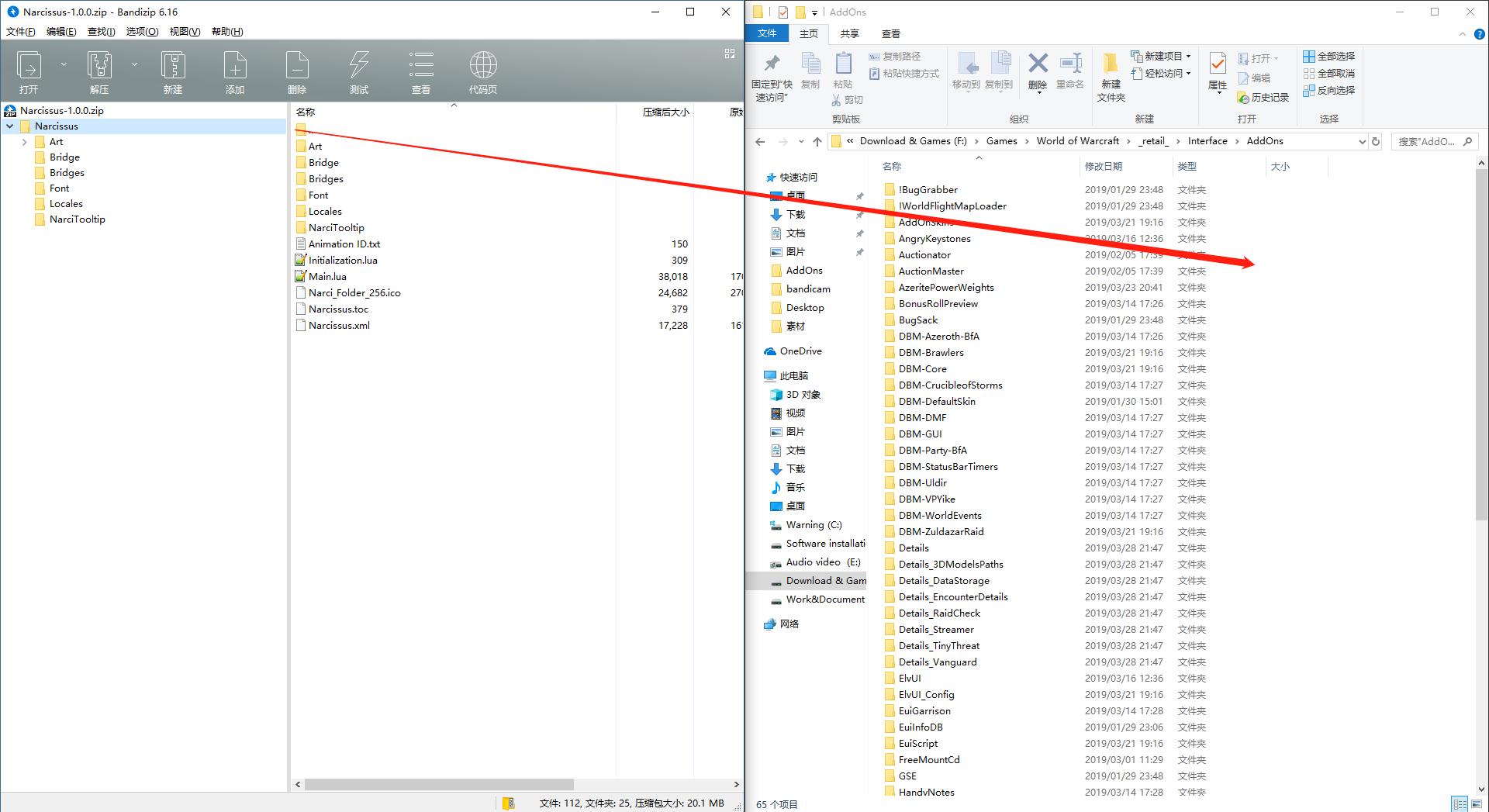
Task: Click Select all (全部选择) in ribbon
Action: click(1328, 56)
